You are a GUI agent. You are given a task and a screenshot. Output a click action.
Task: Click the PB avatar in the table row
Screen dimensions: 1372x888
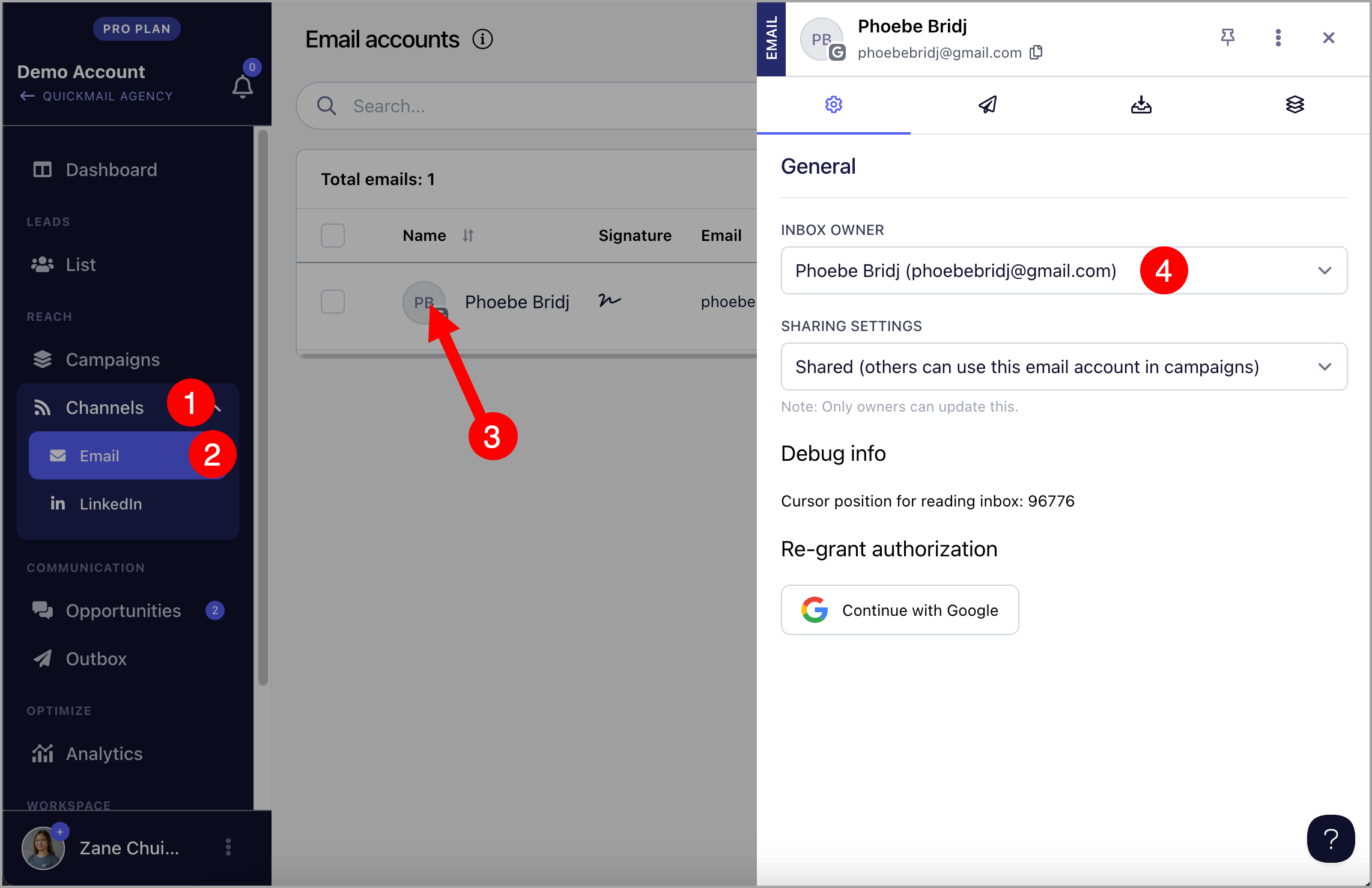424,302
